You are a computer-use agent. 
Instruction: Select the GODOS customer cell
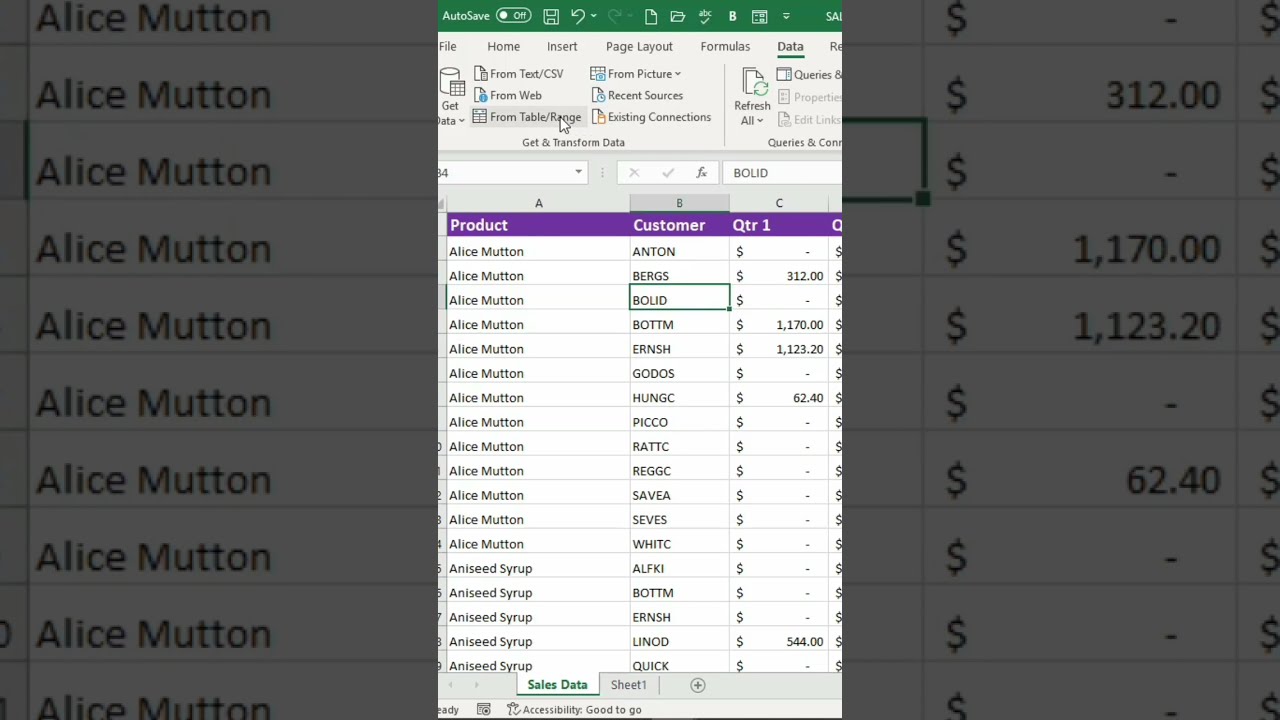point(679,373)
